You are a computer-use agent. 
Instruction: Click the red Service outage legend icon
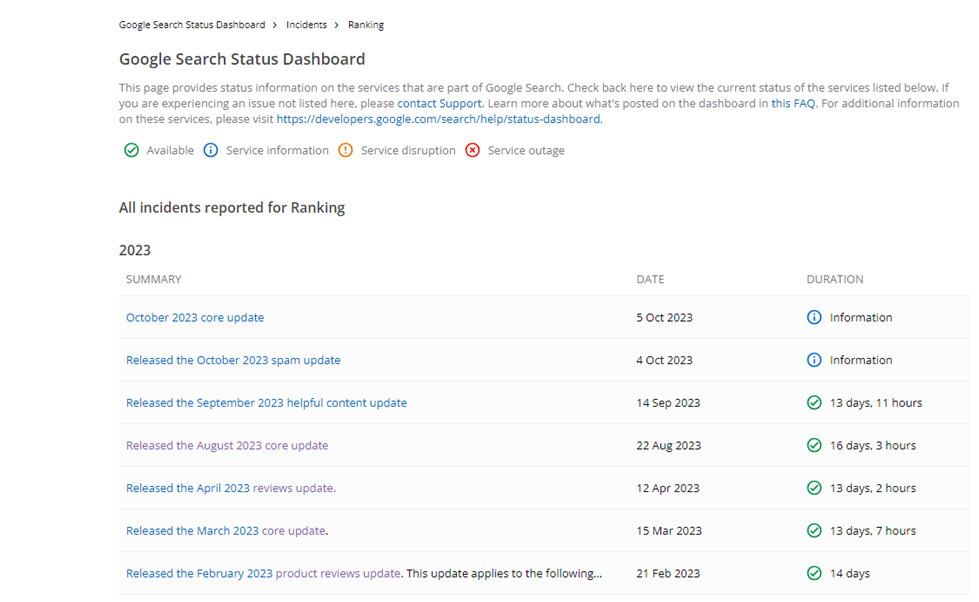(473, 150)
